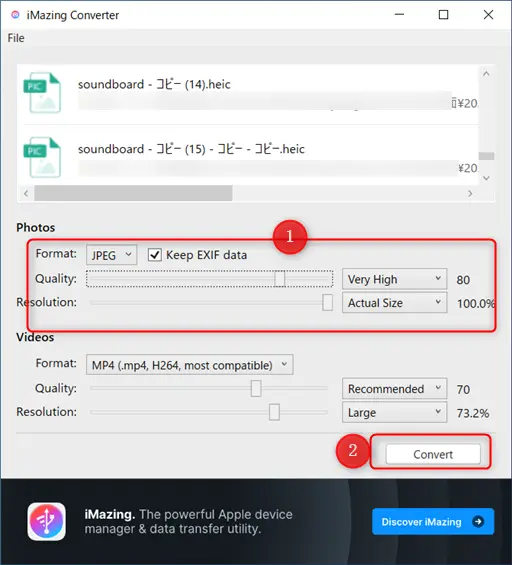Click the Convert button
The image size is (512, 565).
pos(433,454)
